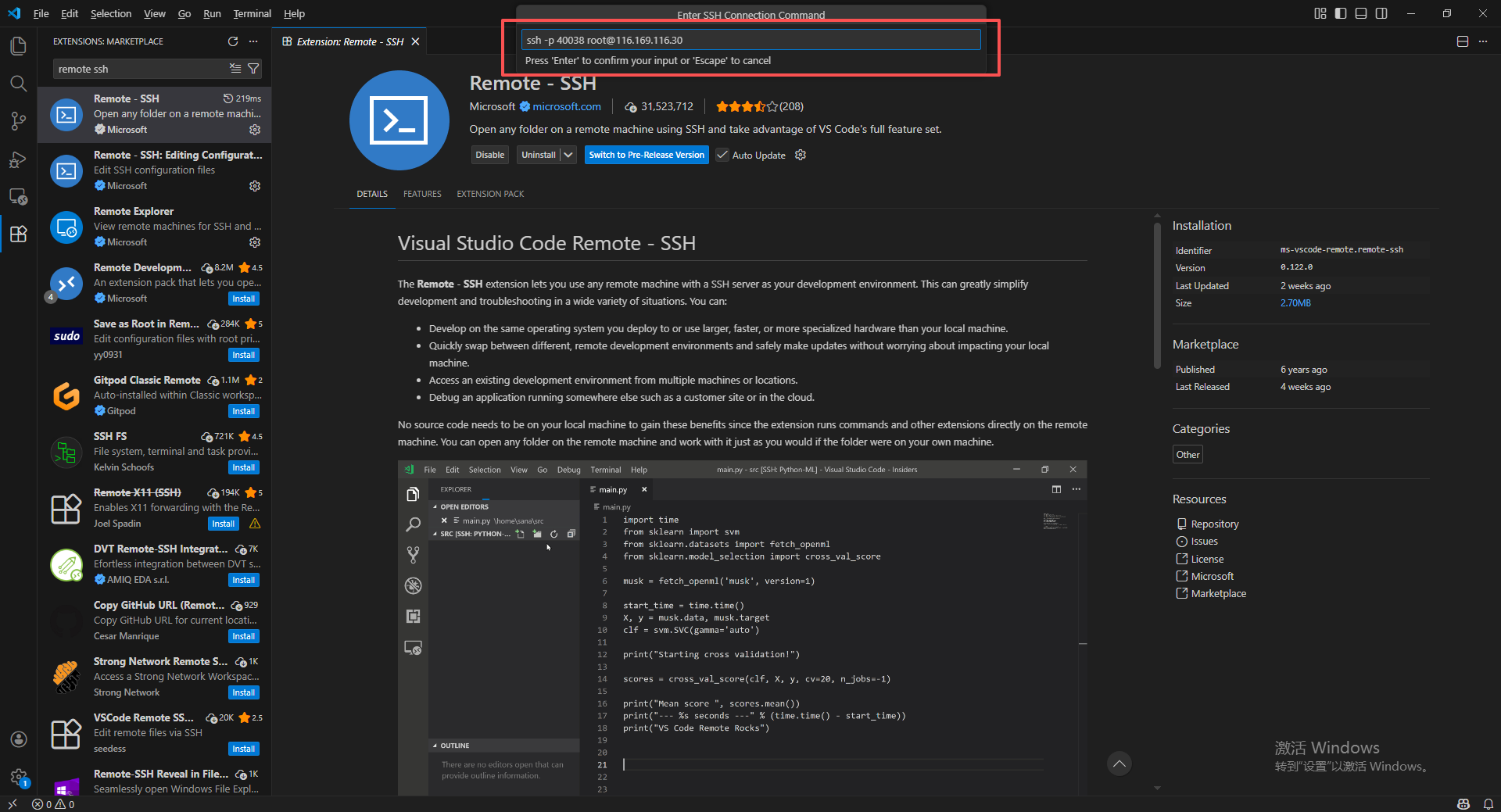Install the Remote X11 (SSH) extension
The image size is (1501, 812).
tap(224, 524)
